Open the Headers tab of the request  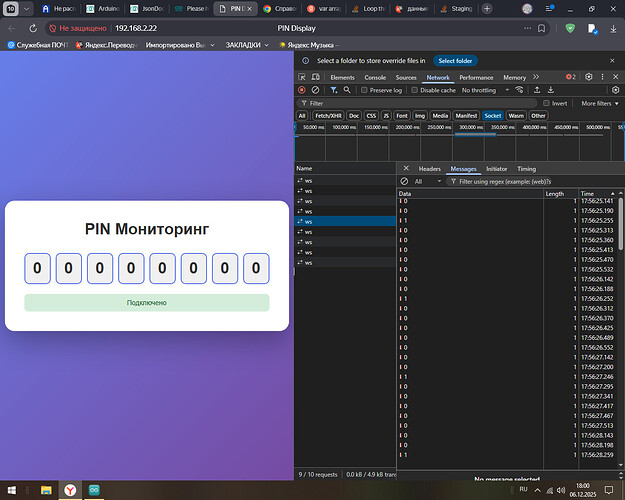[429, 169]
